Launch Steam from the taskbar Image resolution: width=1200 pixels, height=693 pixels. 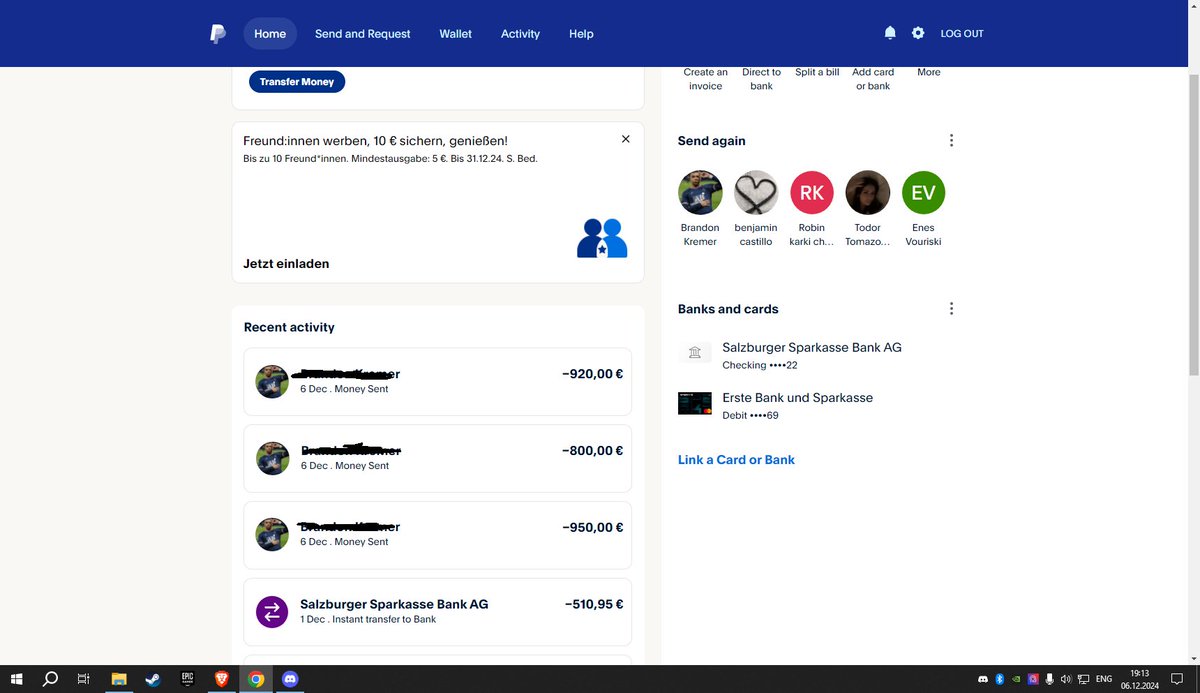click(153, 679)
